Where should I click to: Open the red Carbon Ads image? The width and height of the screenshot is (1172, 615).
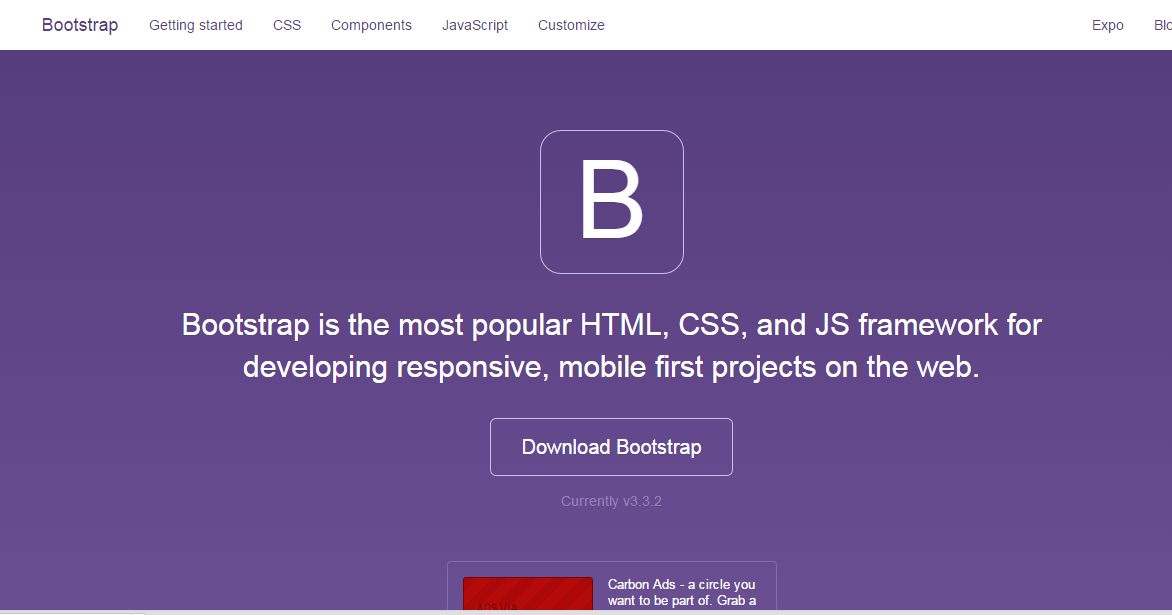(x=528, y=593)
